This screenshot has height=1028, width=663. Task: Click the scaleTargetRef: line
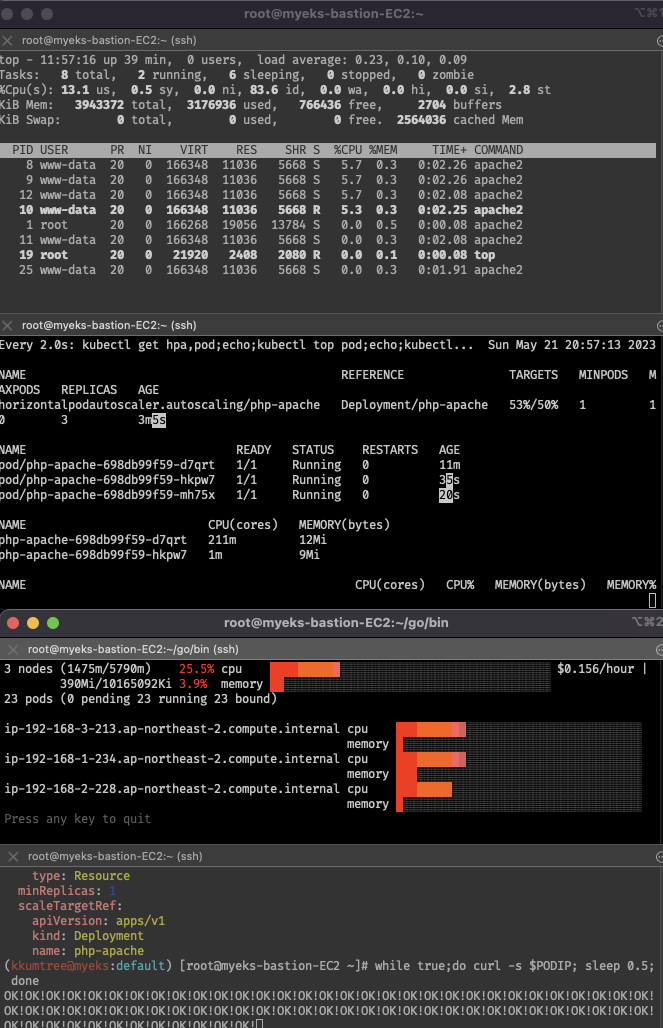coord(70,906)
